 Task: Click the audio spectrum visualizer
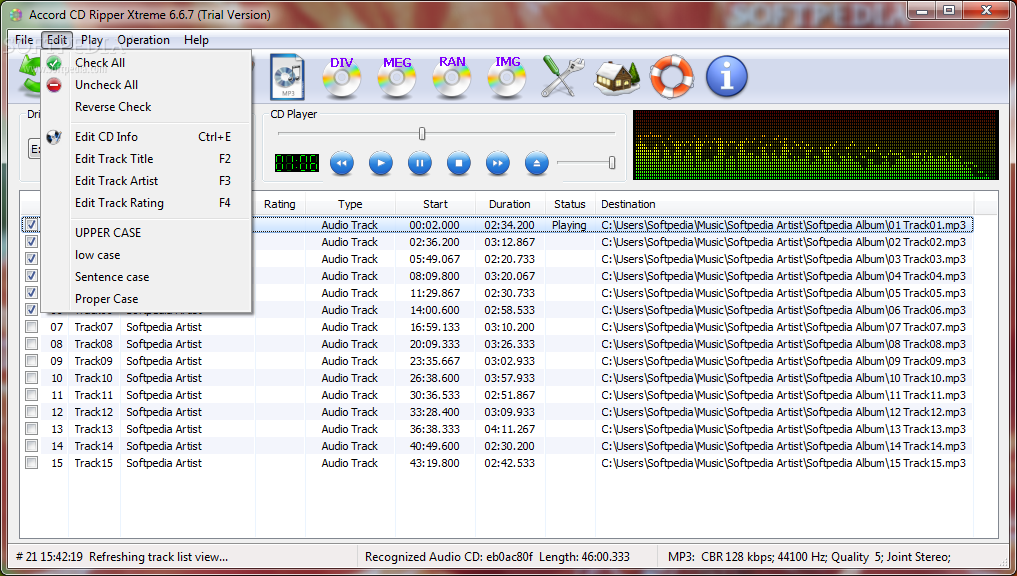tap(815, 145)
